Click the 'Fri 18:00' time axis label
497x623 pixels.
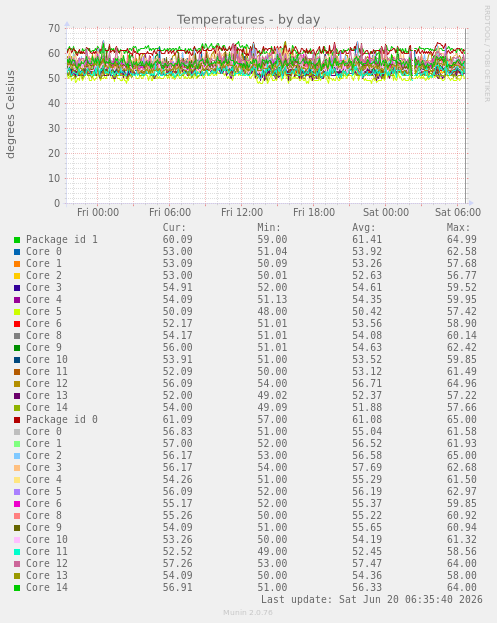click(x=314, y=213)
